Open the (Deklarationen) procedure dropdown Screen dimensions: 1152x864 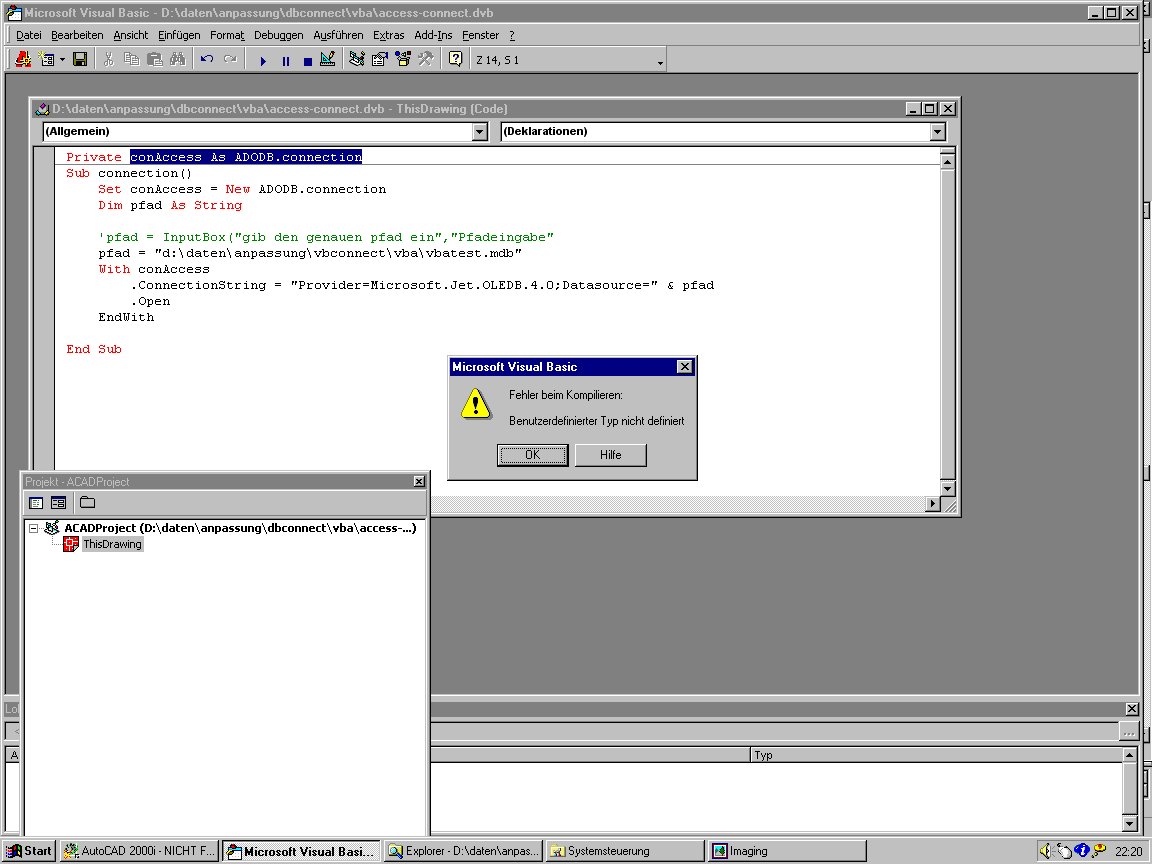tap(937, 132)
